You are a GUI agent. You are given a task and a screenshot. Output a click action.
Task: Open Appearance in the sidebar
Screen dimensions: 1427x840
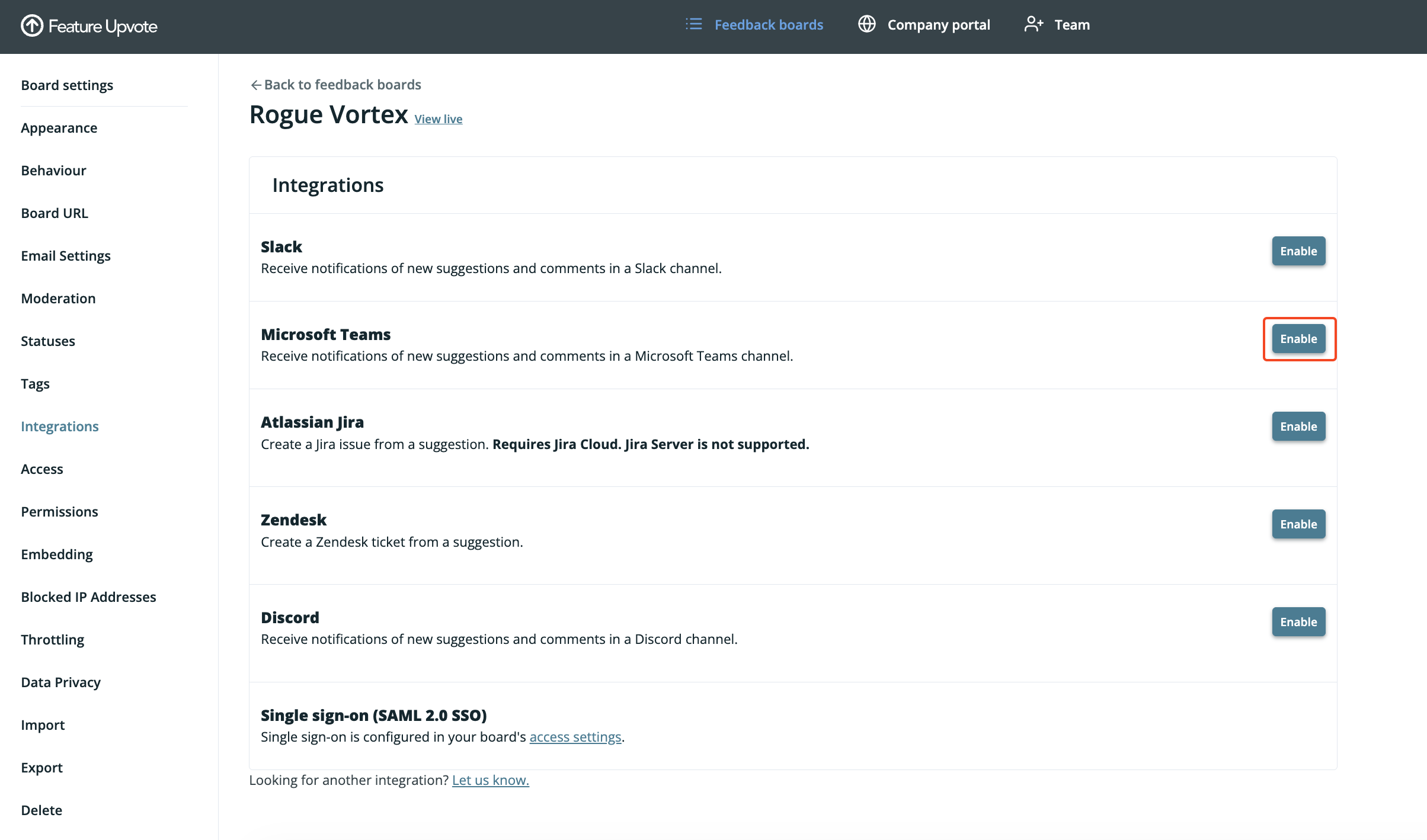(x=59, y=128)
